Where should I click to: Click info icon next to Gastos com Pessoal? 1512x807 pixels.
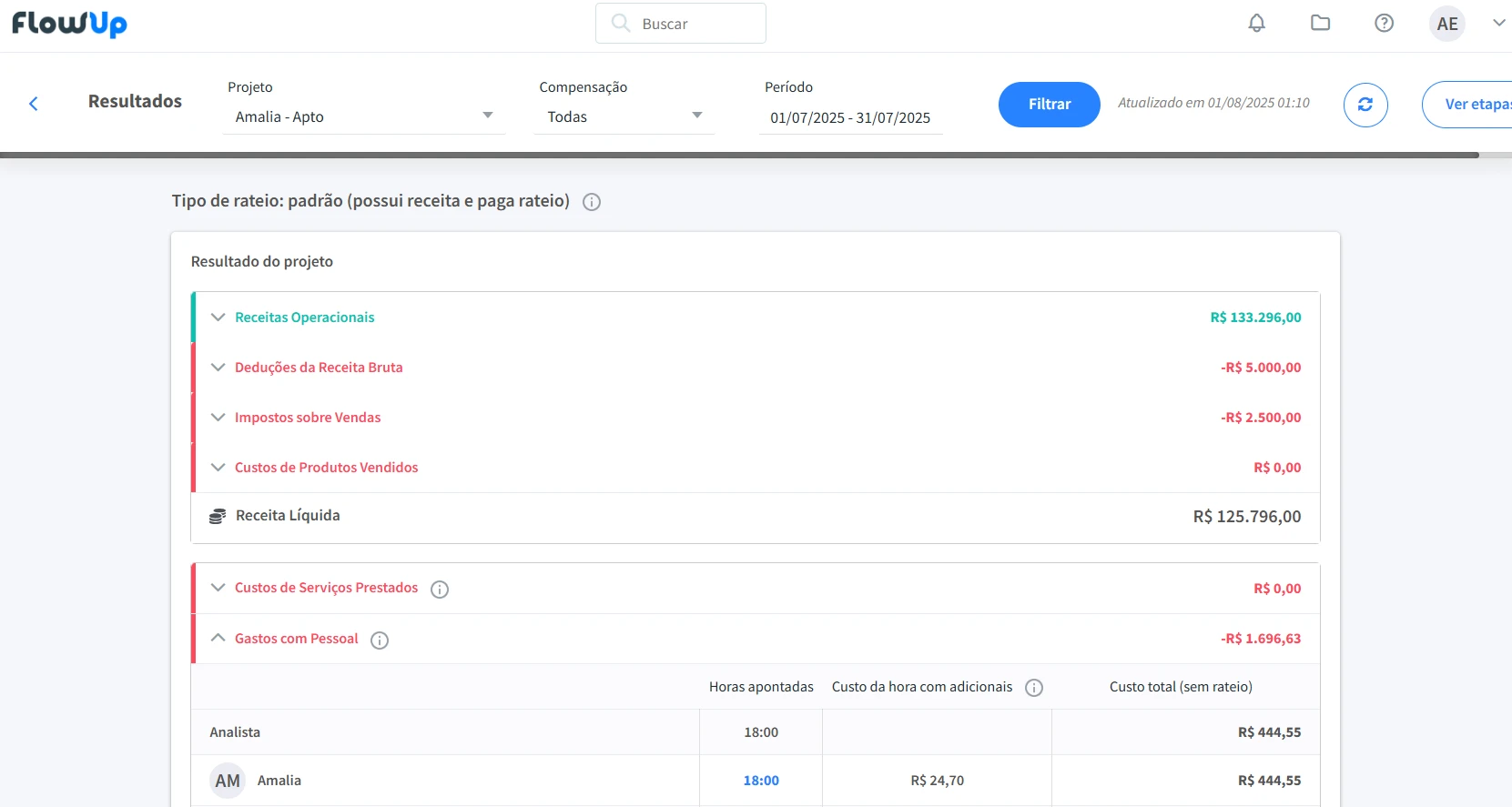click(380, 641)
